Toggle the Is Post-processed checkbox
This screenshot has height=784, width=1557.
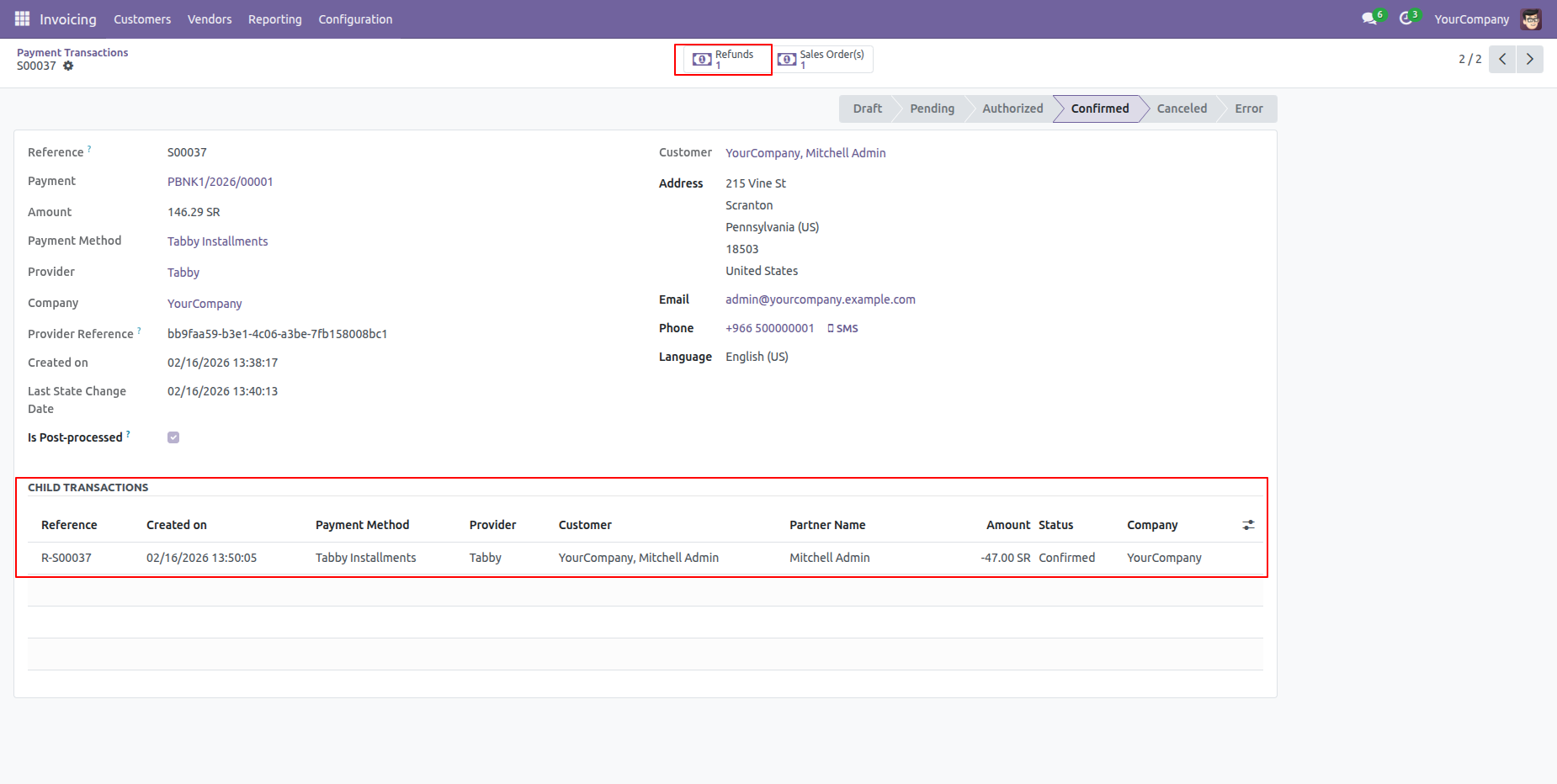tap(173, 437)
